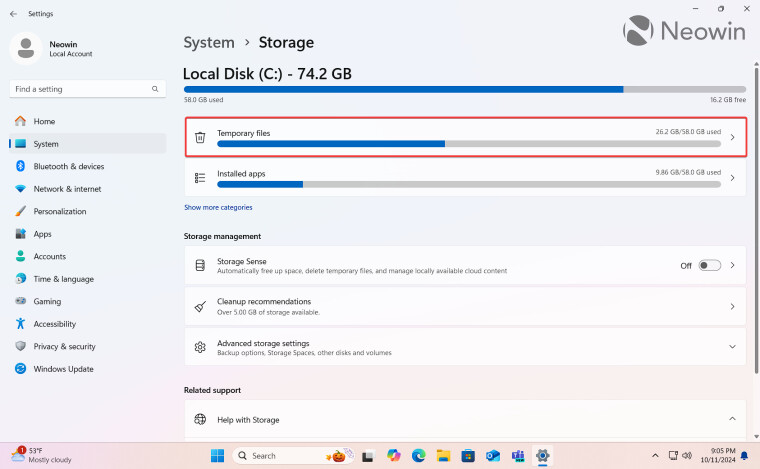Click the Settings gear in the taskbar
The width and height of the screenshot is (760, 469).
pos(543,456)
